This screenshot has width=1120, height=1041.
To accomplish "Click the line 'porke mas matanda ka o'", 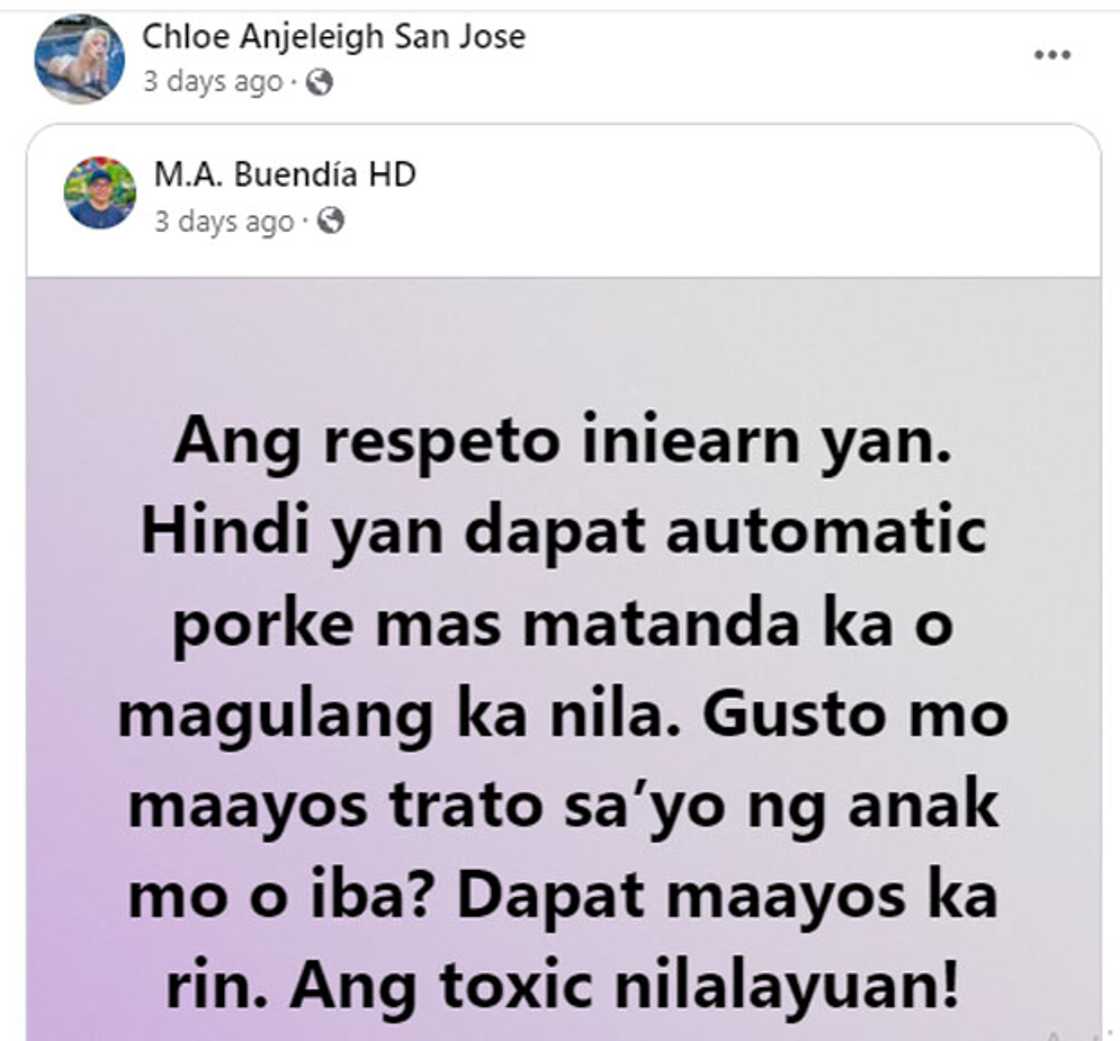I will click(563, 624).
